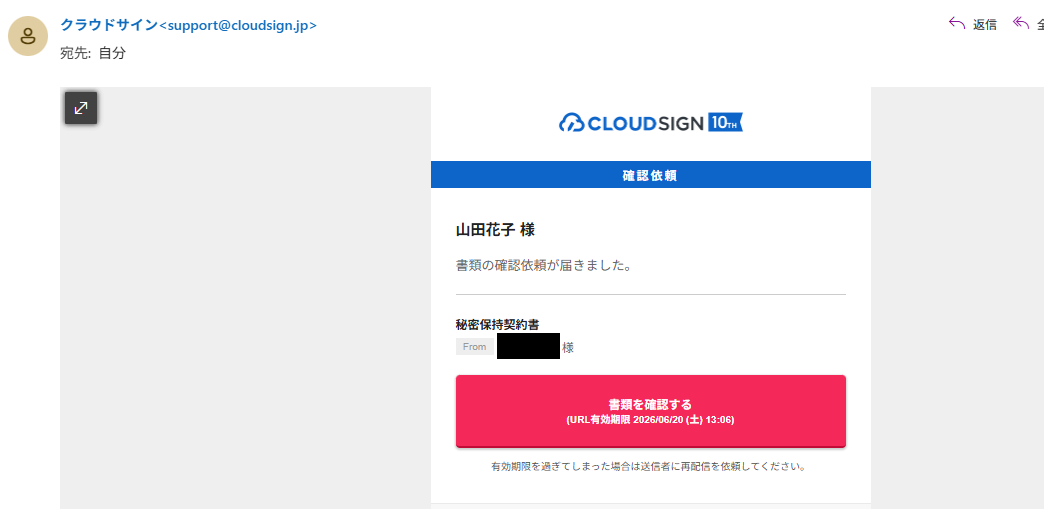Click the gray From label badge
Image resolution: width=1044 pixels, height=509 pixels.
click(x=475, y=346)
